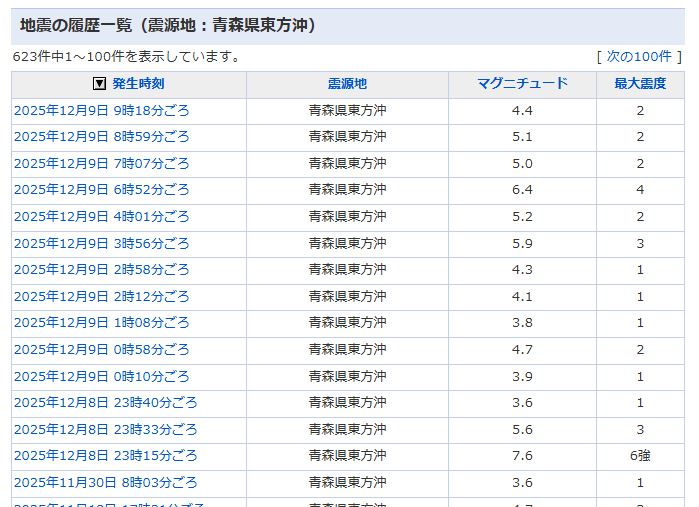
Task: Open the 2025年12月9日 0時58分ごろ earthquake entry
Action: click(x=101, y=350)
